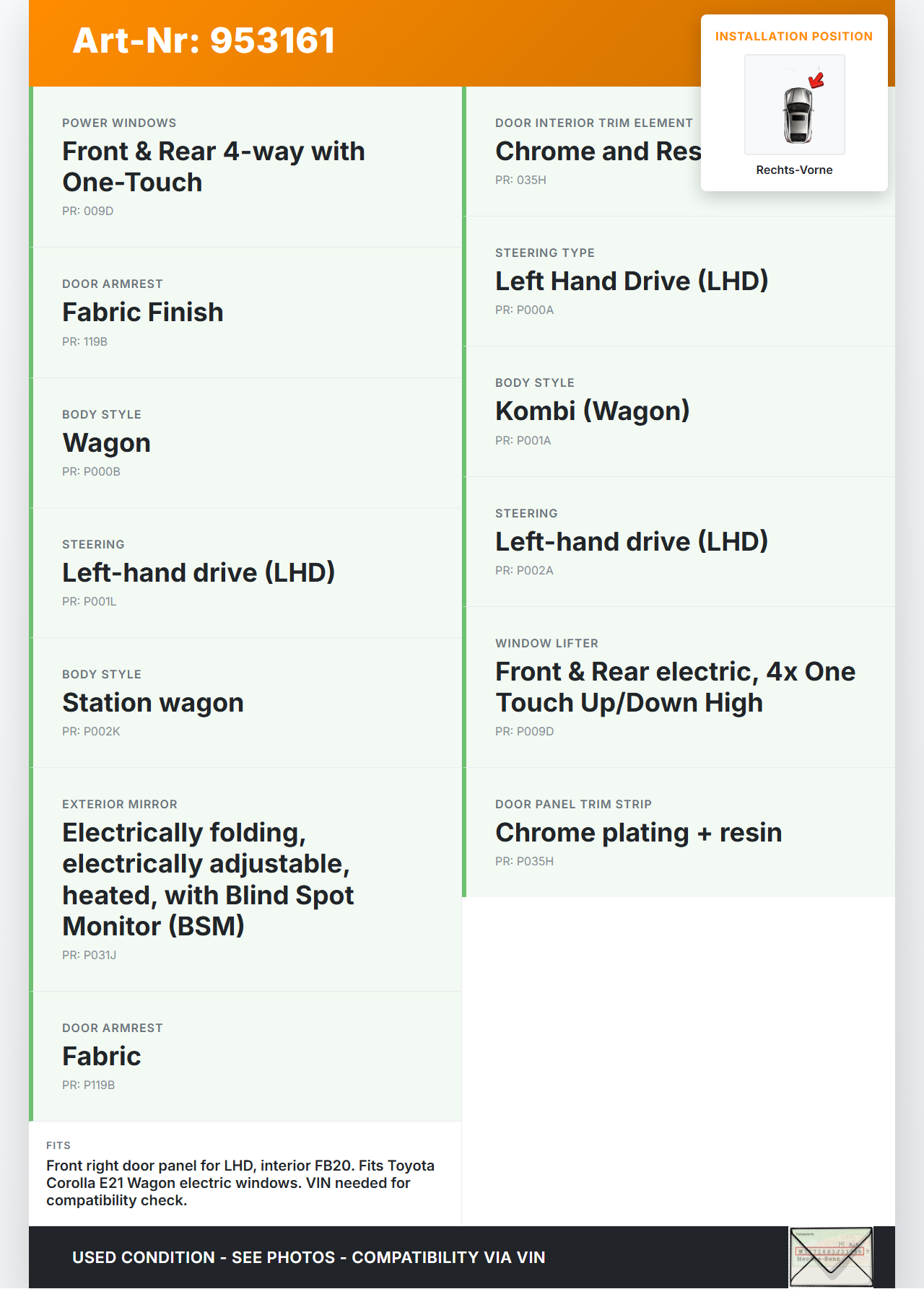
Task: Select the Fabric armrest P119B card
Action: pyautogui.click(x=245, y=1056)
